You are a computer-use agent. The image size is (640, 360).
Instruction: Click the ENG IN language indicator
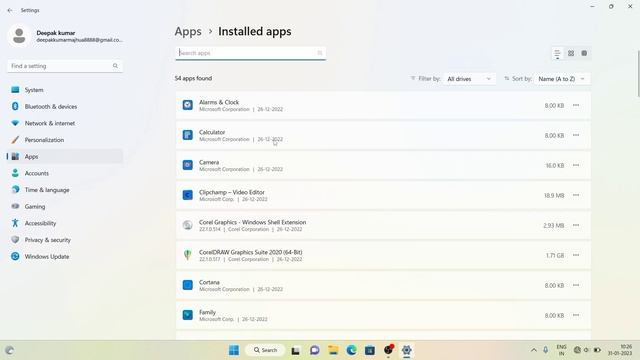pyautogui.click(x=562, y=350)
